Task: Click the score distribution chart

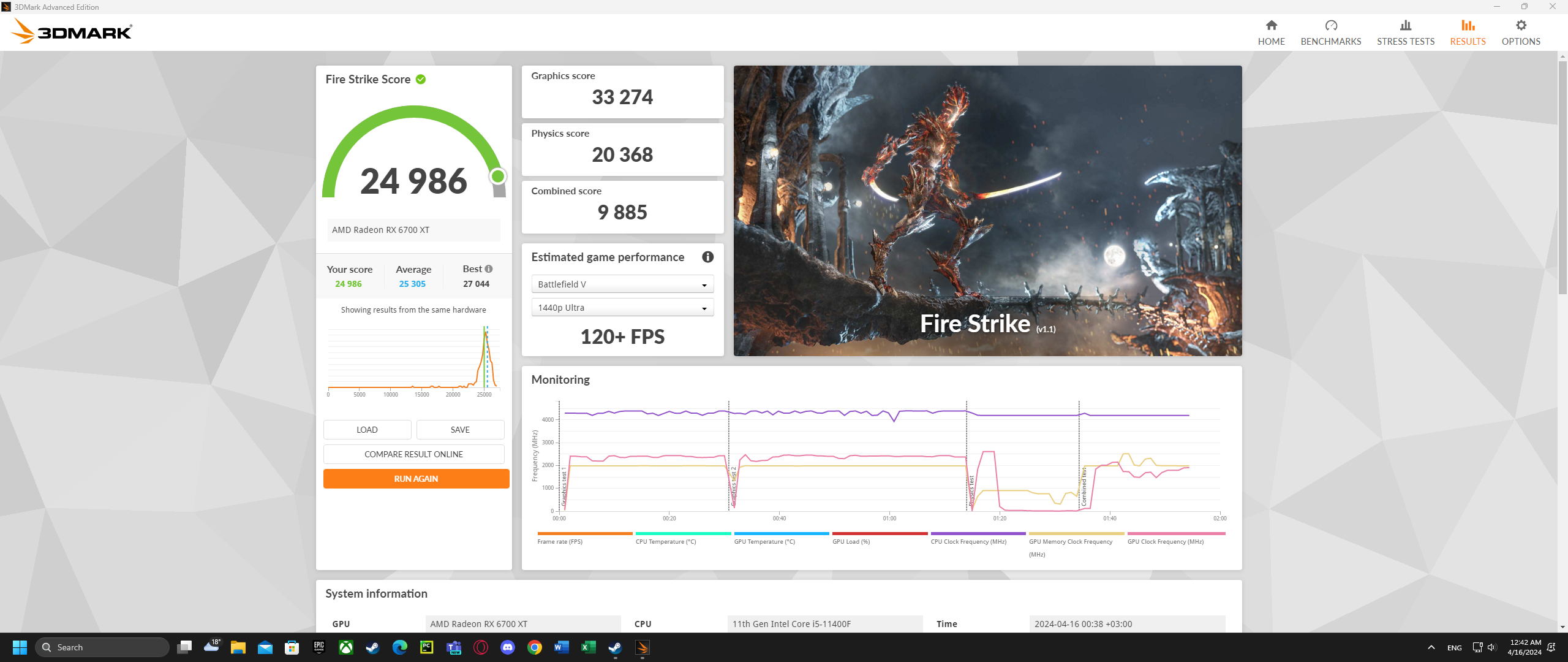Action: coord(413,362)
